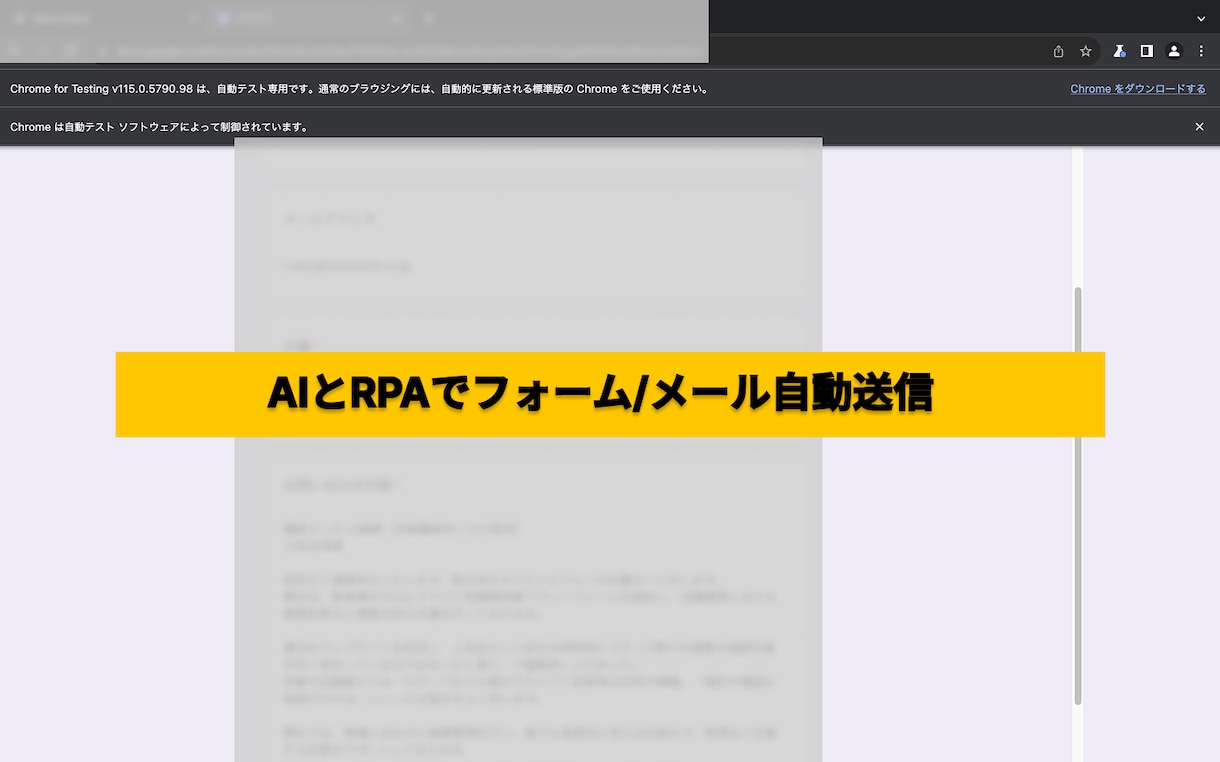Image resolution: width=1220 pixels, height=762 pixels.
Task: Dismiss the automated test software infobar
Action: coord(1200,127)
